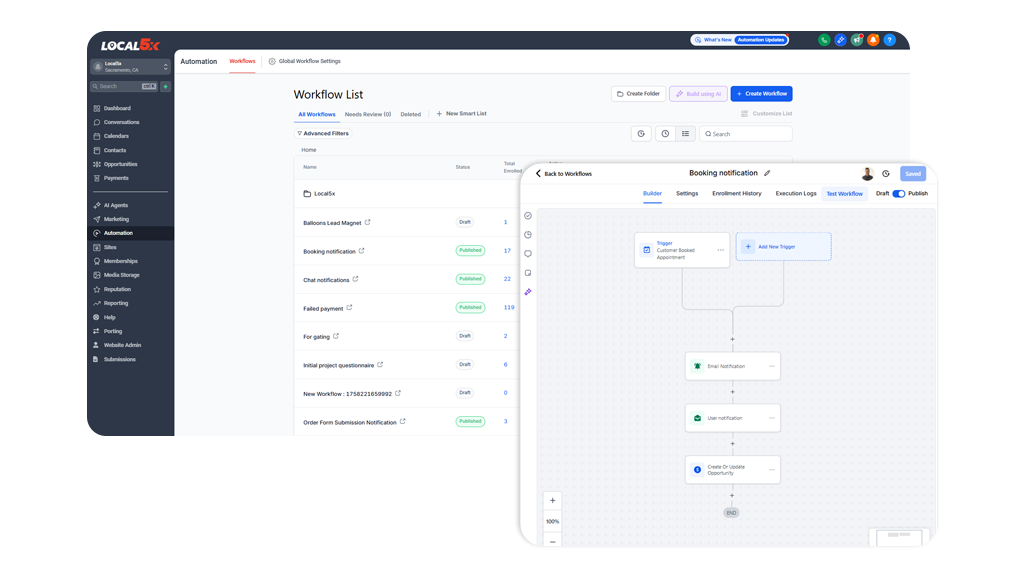Select Automation in the left sidebar
Screen dimensions: 1024x576
click(x=118, y=233)
